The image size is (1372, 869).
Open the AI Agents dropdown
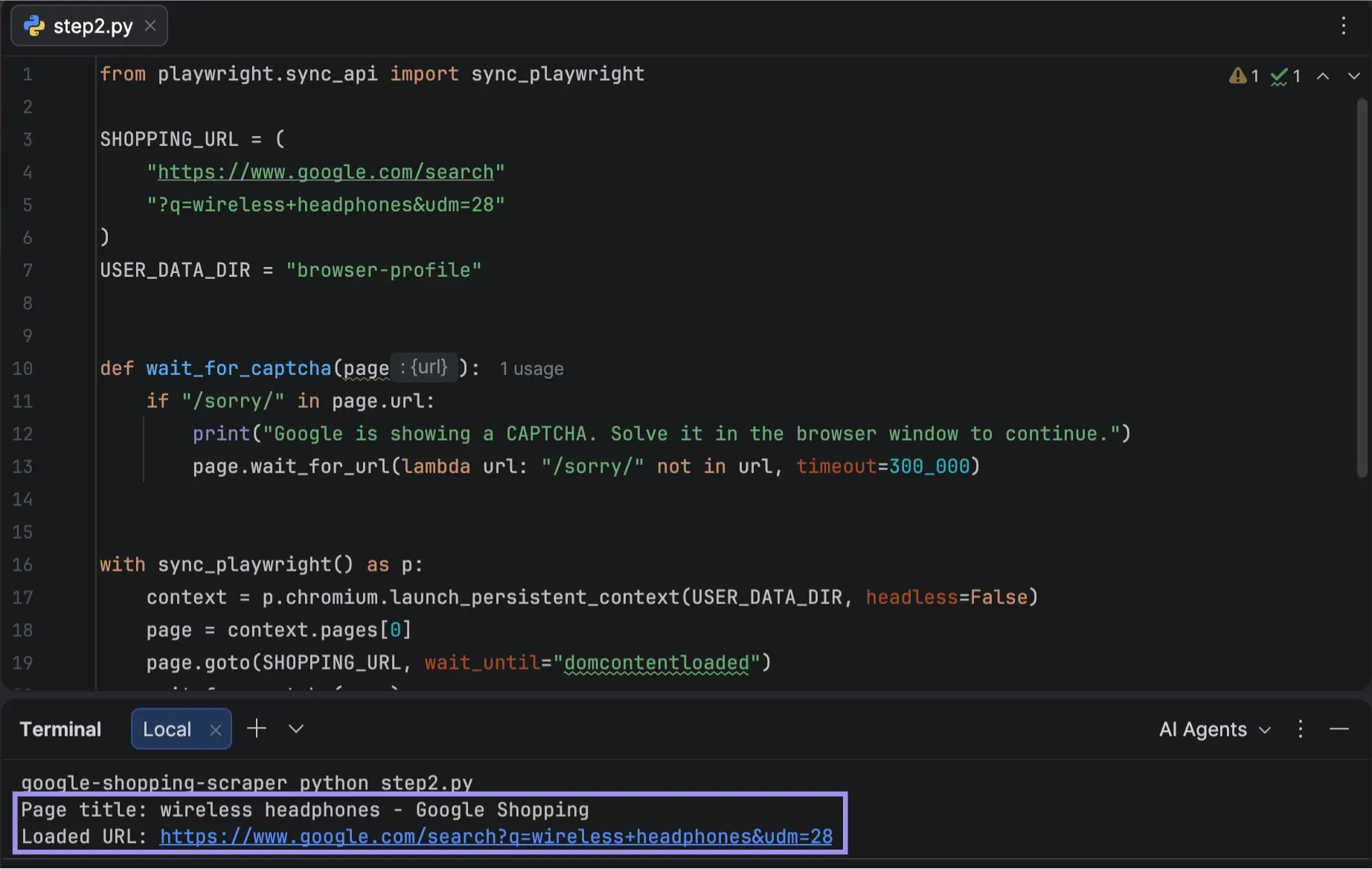[x=1214, y=729]
